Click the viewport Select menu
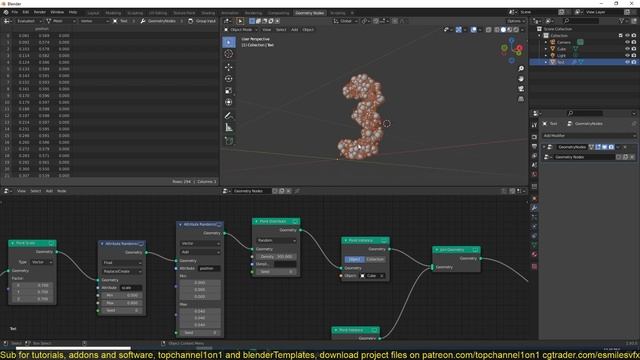Viewport: 640px width, 360px height. (x=281, y=30)
